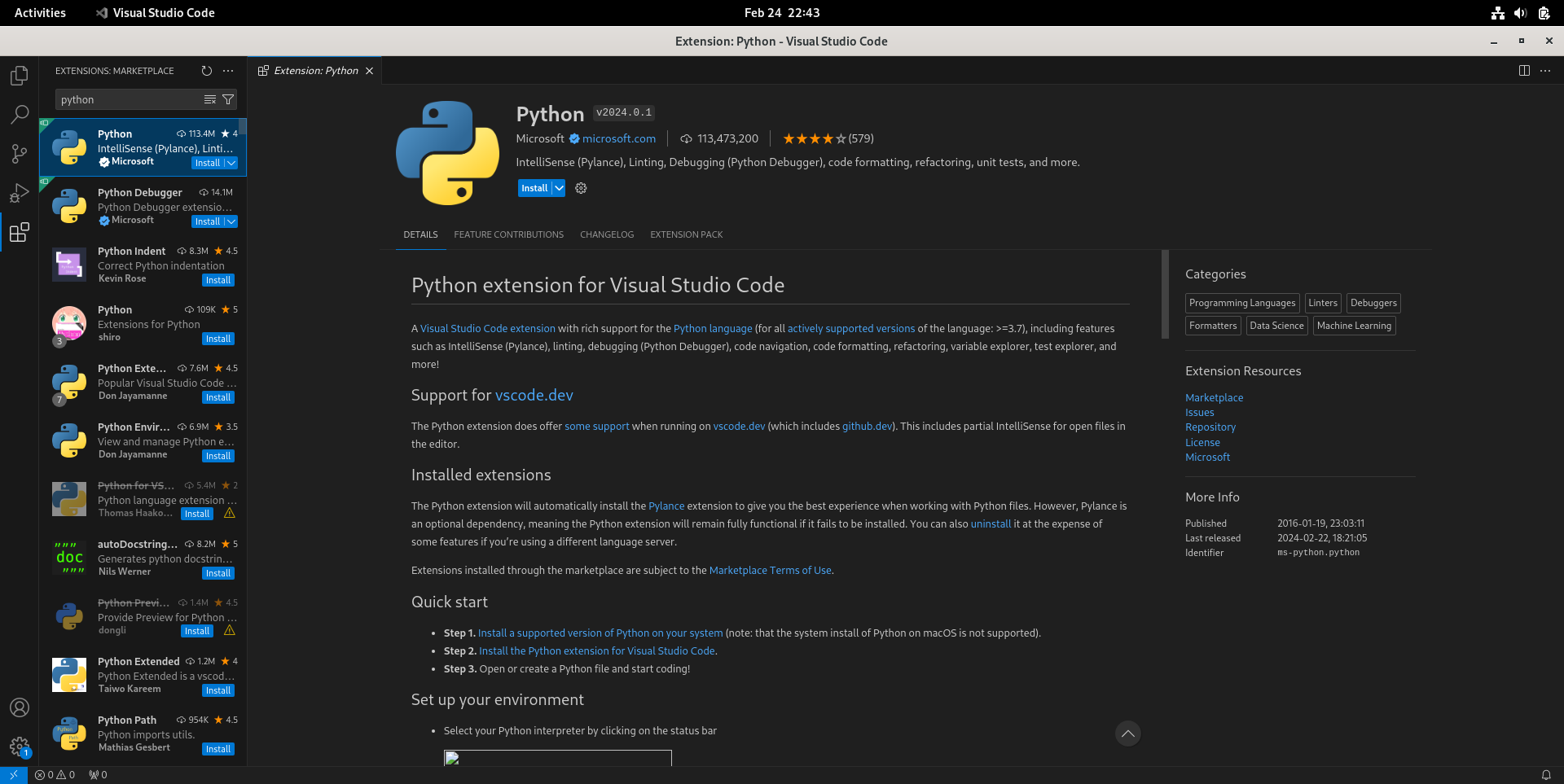
Task: Open the Activities overview
Action: 40,13
